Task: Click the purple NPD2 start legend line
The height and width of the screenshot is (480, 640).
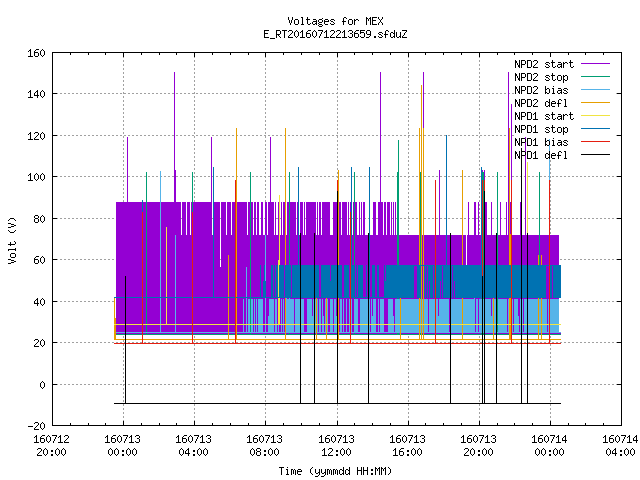Action: coord(595,64)
